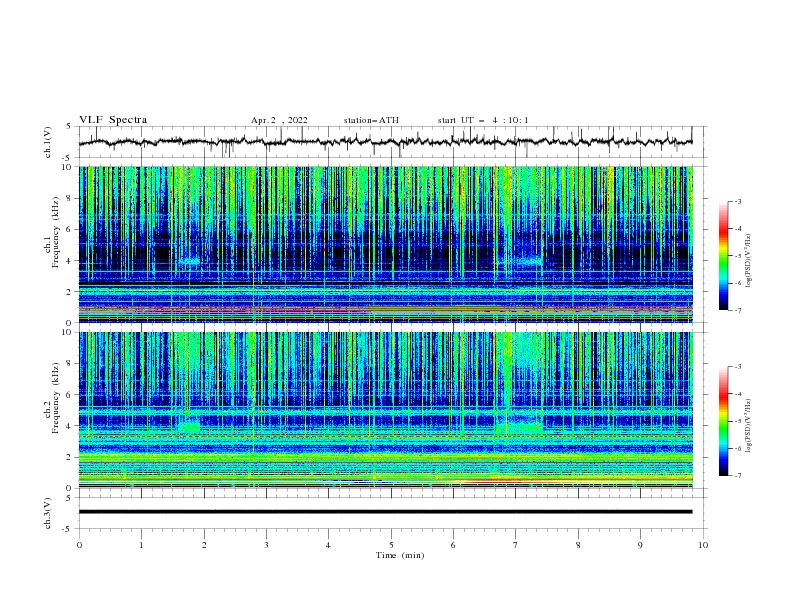Click the ch.1 spectrogram color scale bar
Viewport: 792px width, 612px height.
pos(723,256)
